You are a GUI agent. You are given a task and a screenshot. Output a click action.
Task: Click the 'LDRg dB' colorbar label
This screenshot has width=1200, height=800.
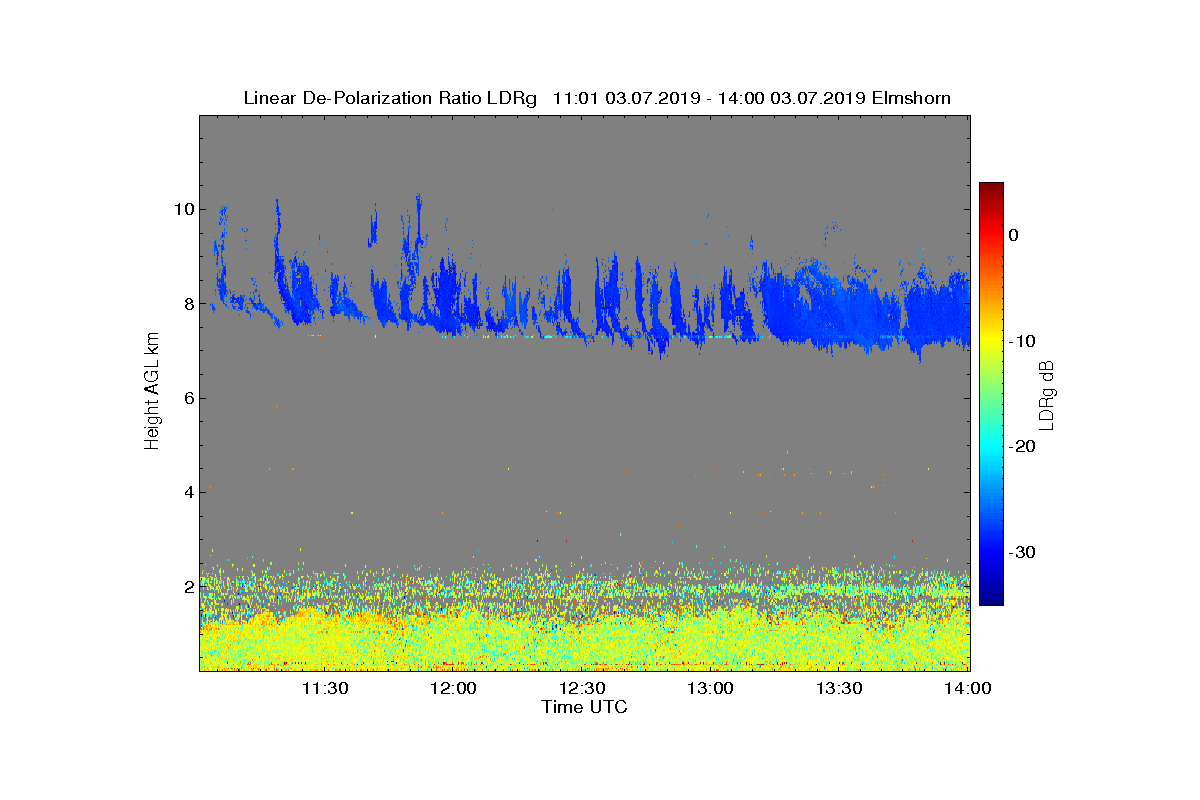point(1047,394)
